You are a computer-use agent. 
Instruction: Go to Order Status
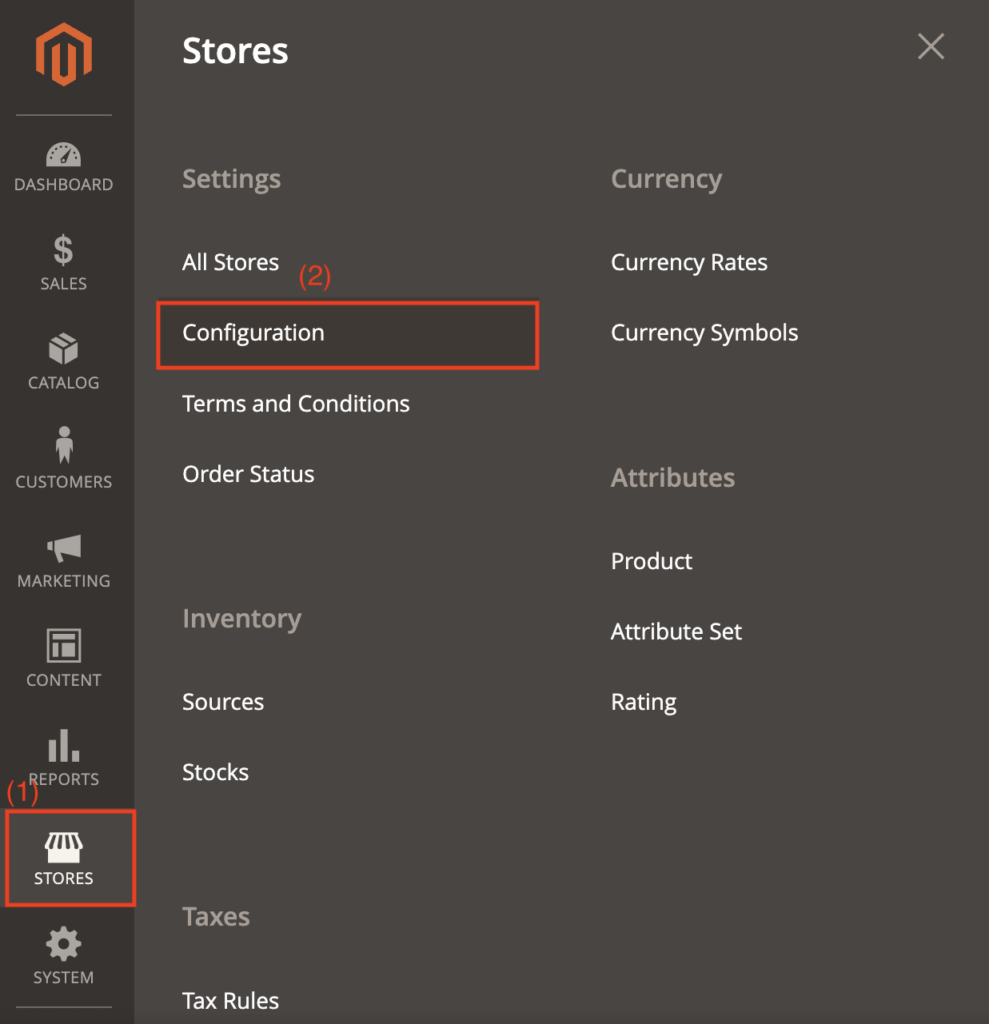pos(248,474)
